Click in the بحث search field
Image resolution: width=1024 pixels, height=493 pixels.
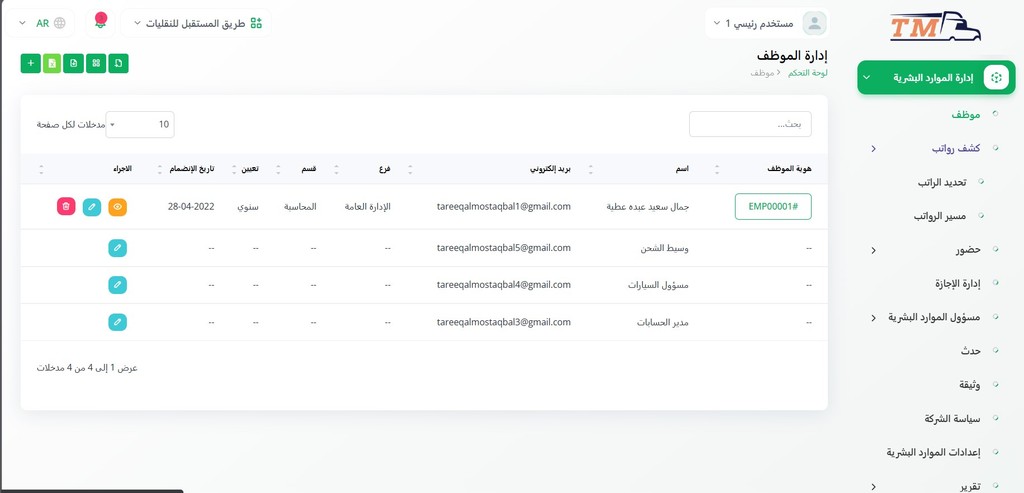(x=750, y=124)
